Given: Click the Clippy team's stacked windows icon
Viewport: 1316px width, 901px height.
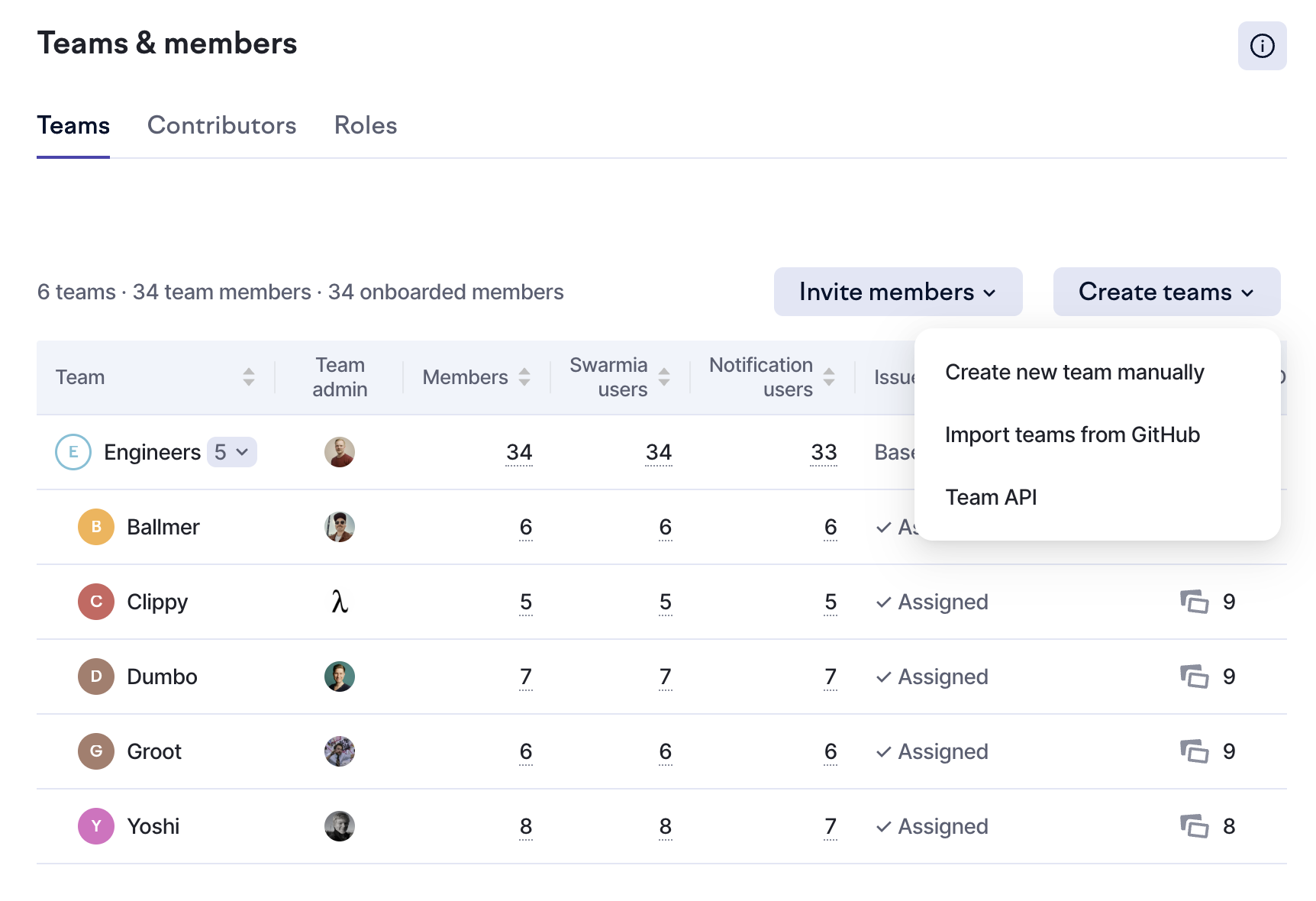Looking at the screenshot, I should (1194, 602).
